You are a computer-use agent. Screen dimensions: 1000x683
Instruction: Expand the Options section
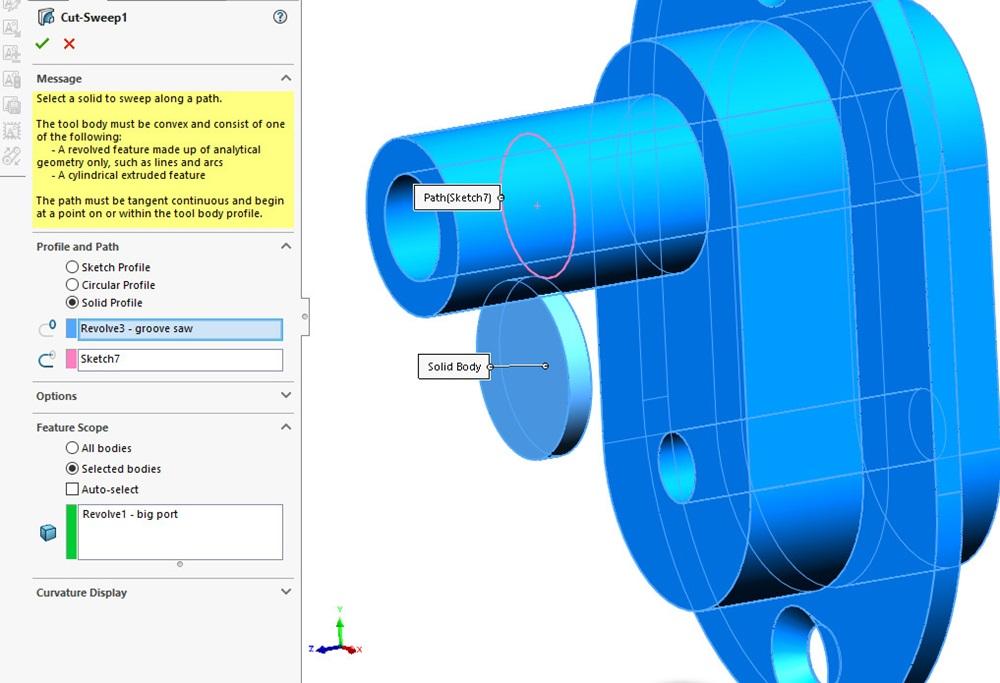pos(285,396)
